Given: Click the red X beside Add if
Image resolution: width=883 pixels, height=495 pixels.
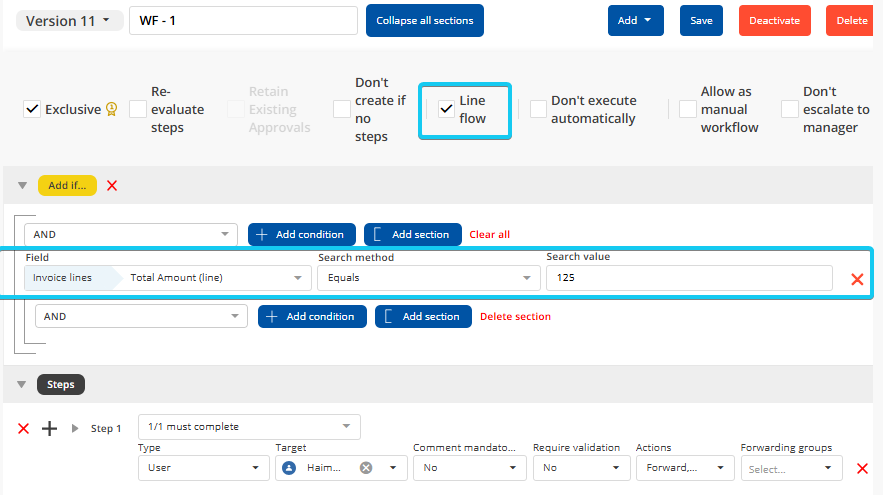Looking at the screenshot, I should click(112, 185).
